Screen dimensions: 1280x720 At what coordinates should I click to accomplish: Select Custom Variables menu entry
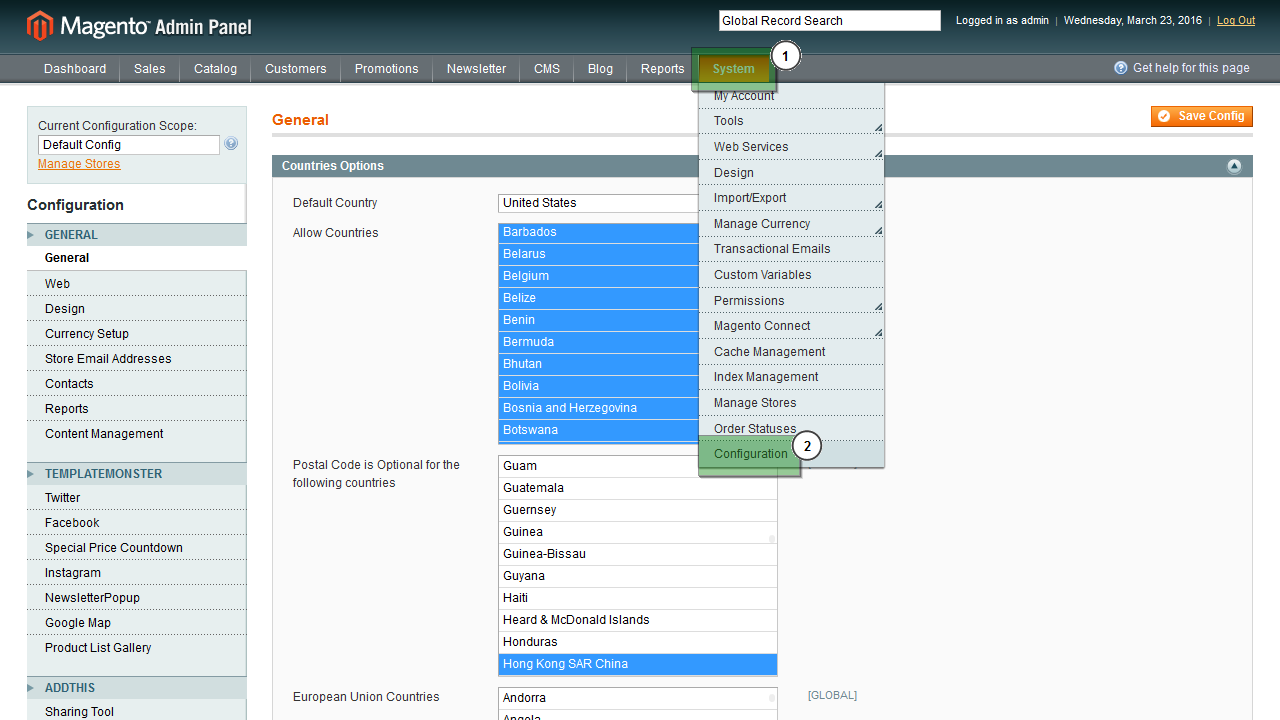click(x=791, y=275)
